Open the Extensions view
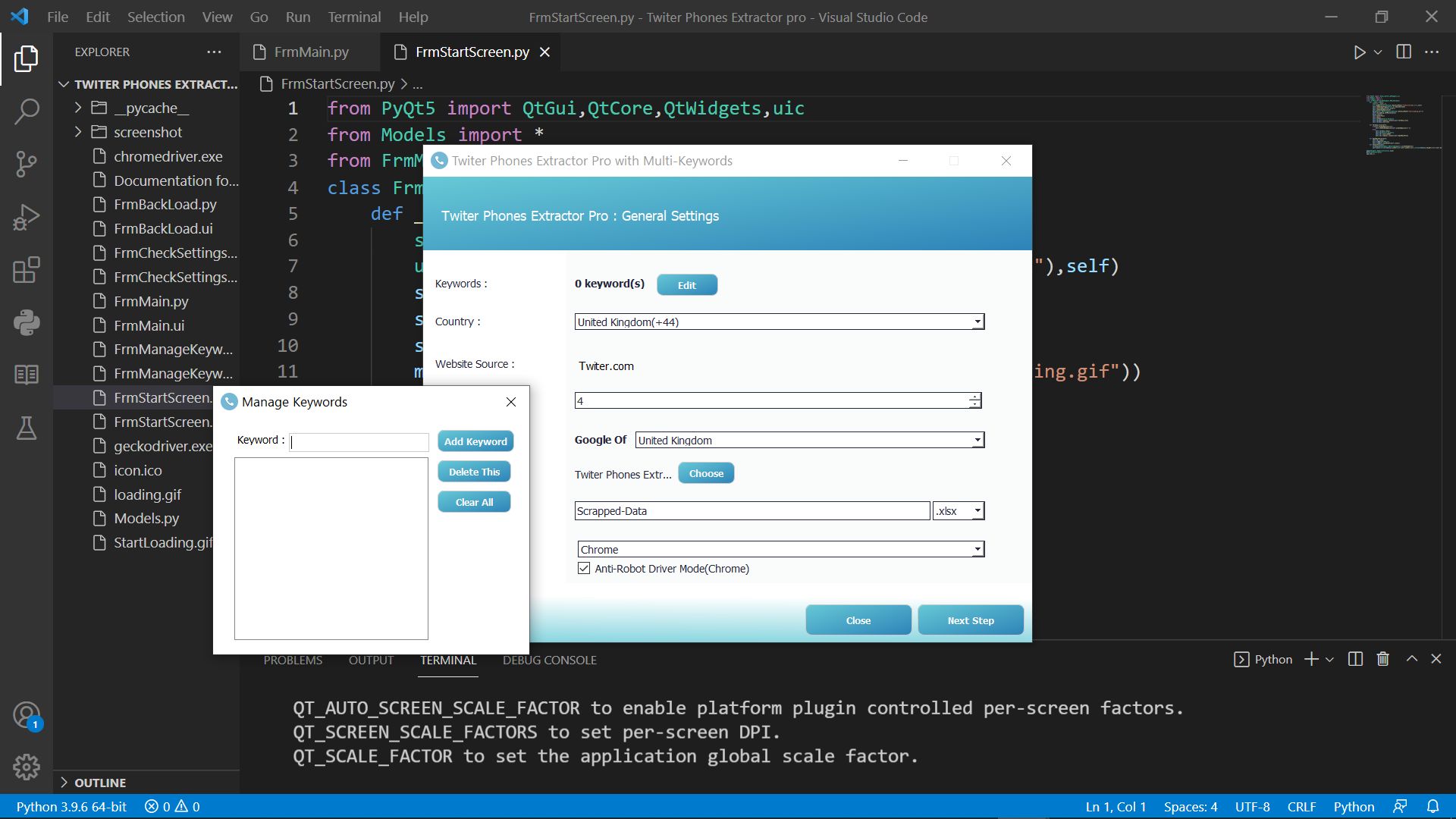1456x819 pixels. click(27, 270)
